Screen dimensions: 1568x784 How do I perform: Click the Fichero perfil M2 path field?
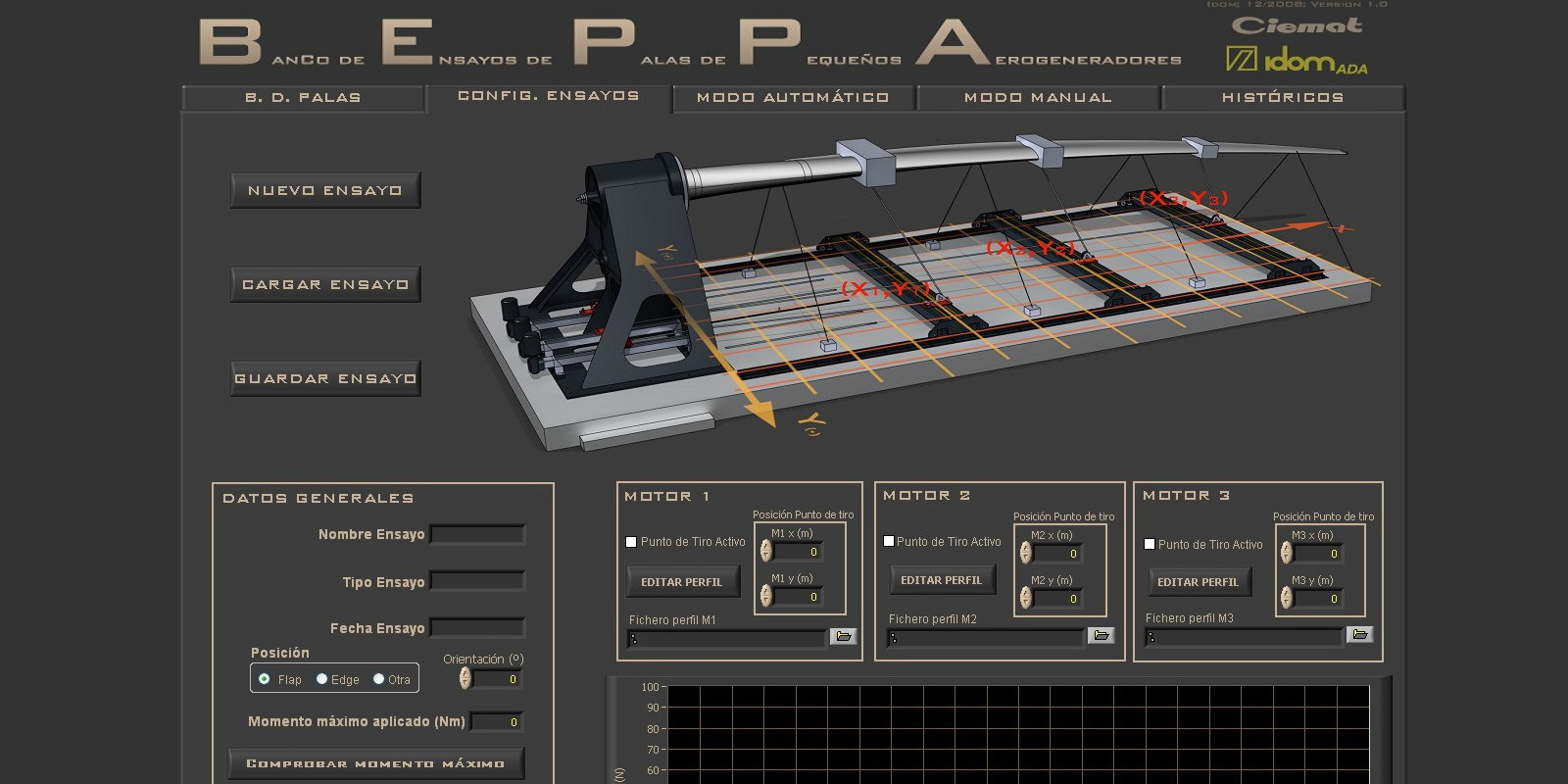pos(985,638)
